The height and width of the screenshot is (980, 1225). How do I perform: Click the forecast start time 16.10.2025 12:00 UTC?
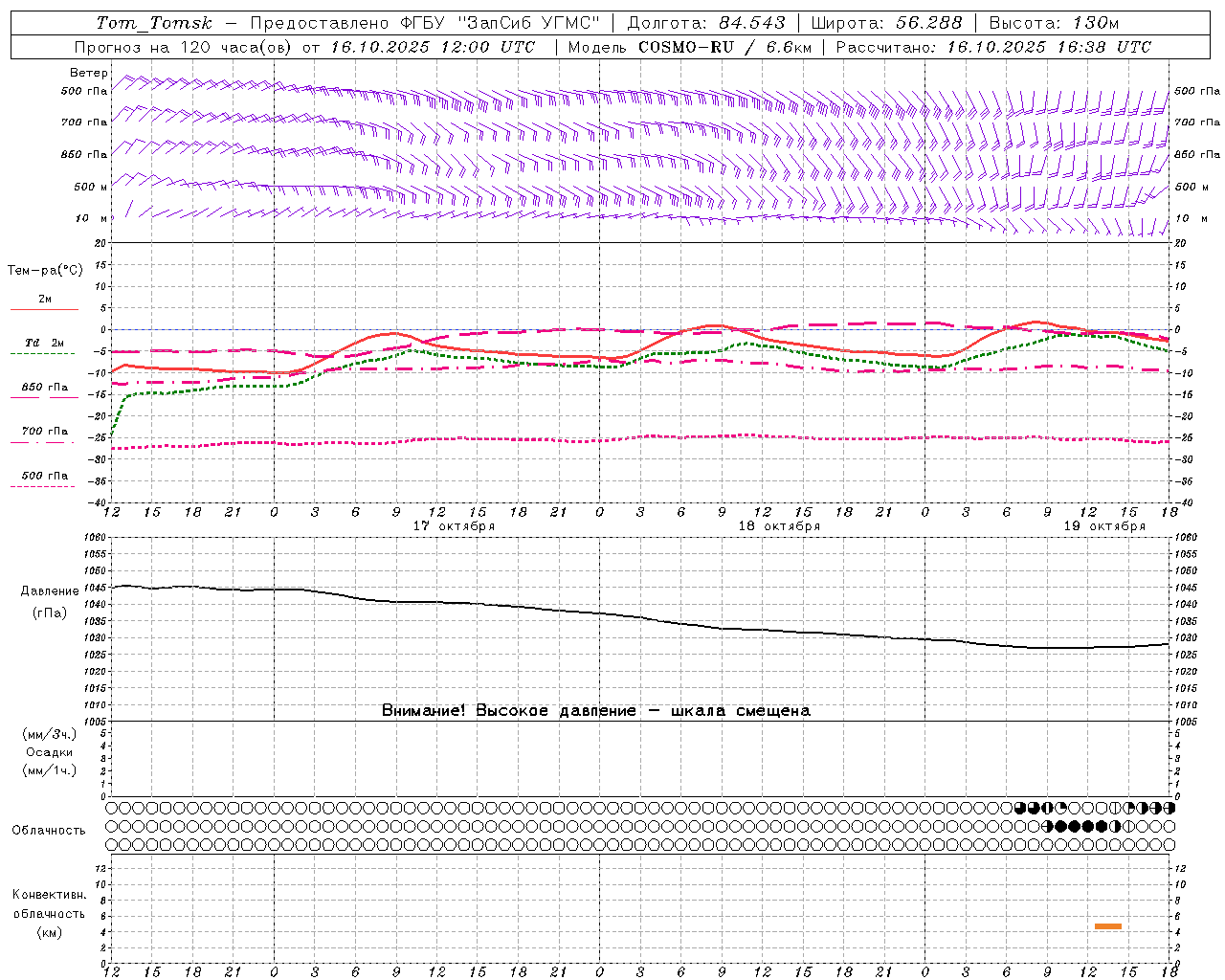click(433, 47)
